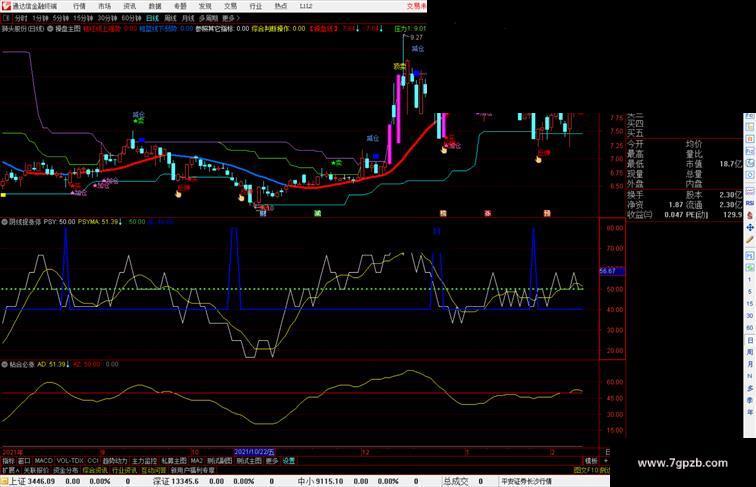Expand the 扩展 panel arrow
The height and width of the screenshot is (487, 756).
(x=10, y=470)
